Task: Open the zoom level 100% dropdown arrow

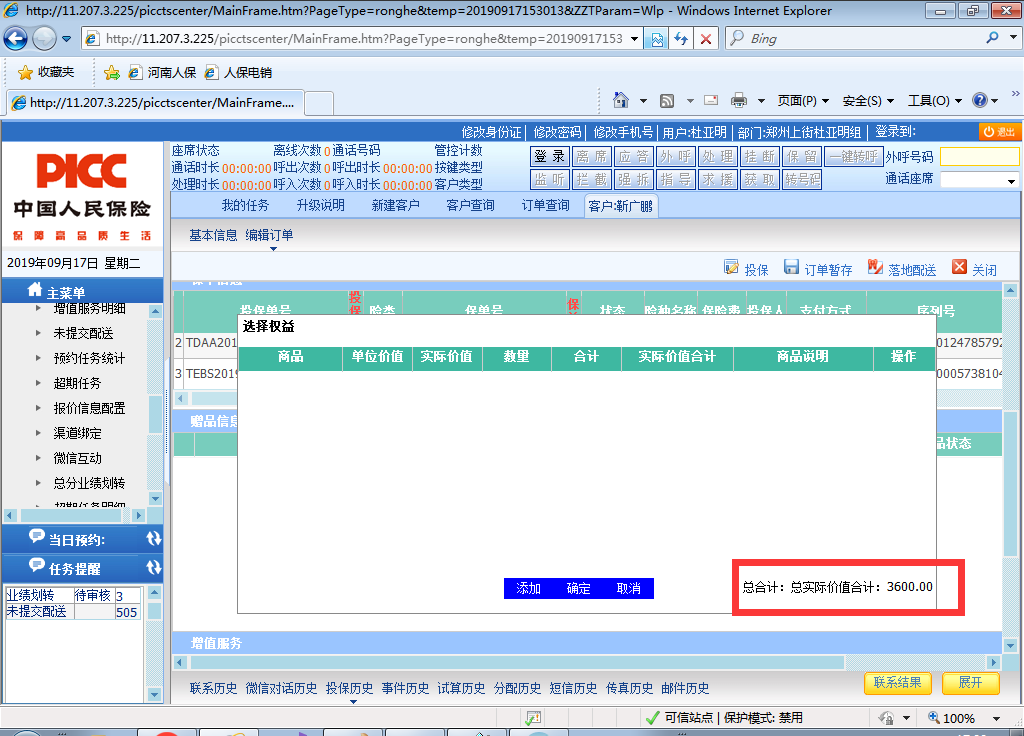Action: [x=997, y=718]
